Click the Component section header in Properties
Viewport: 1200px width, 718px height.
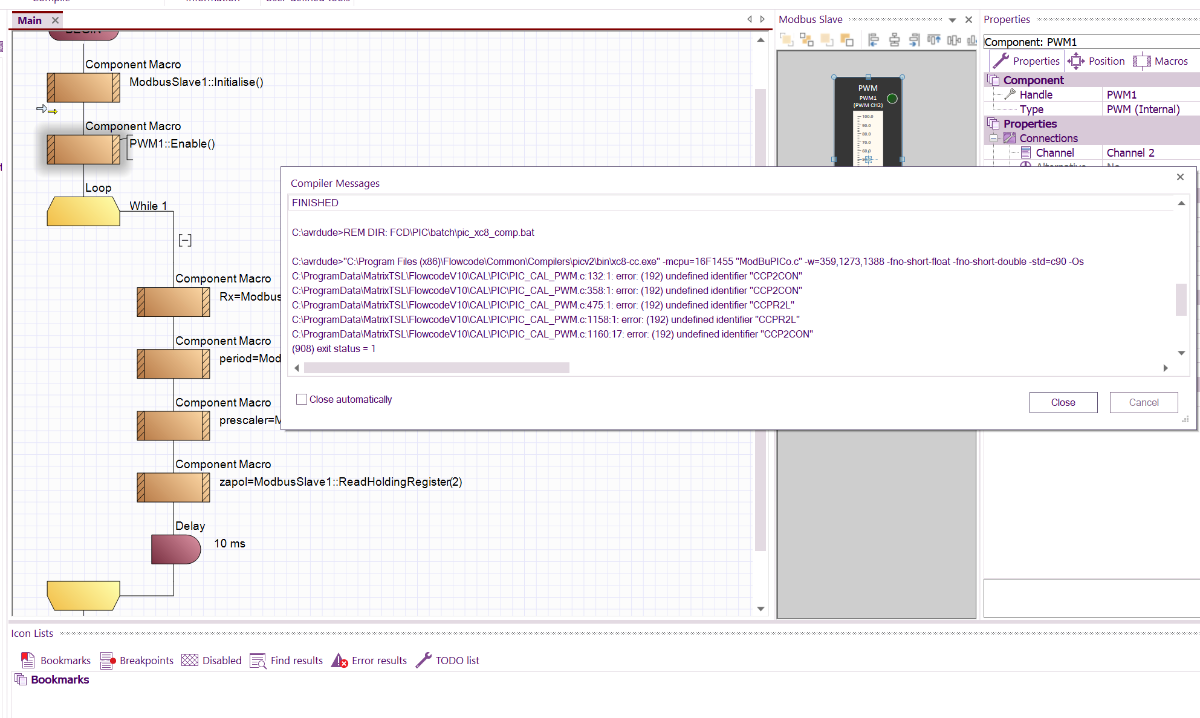coord(1034,80)
